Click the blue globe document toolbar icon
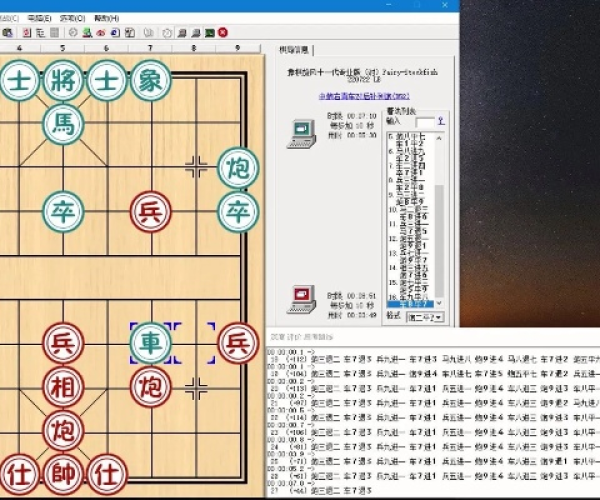Image resolution: width=600 pixels, height=500 pixels. (115, 33)
